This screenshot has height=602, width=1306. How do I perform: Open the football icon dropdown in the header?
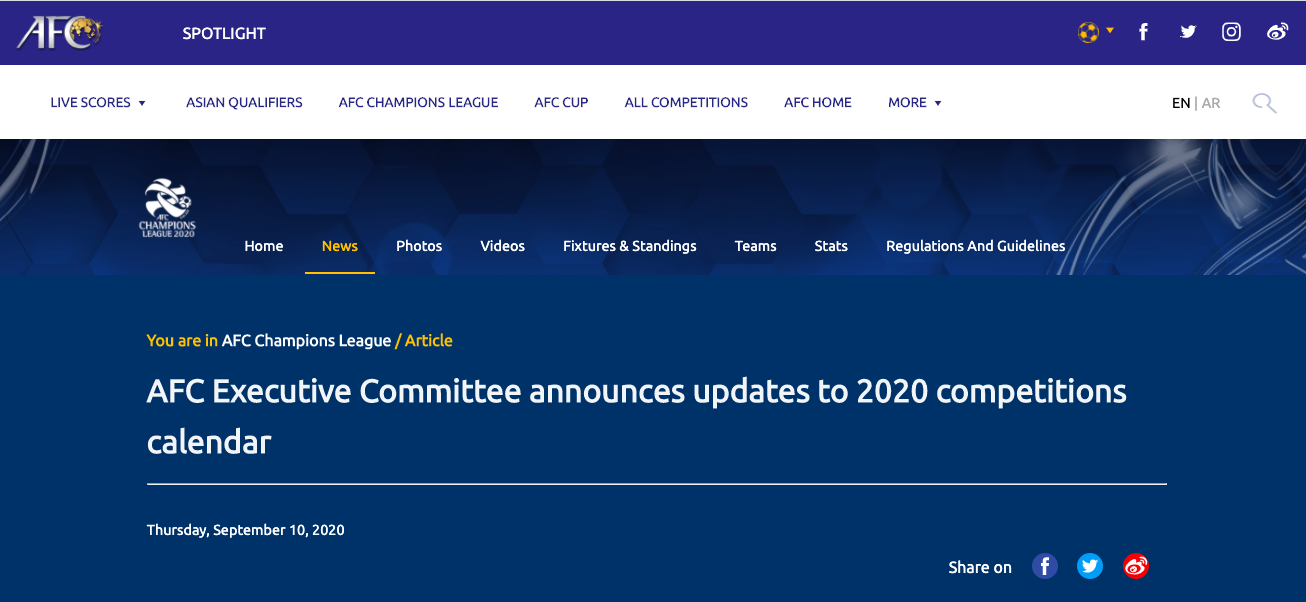click(x=1095, y=32)
